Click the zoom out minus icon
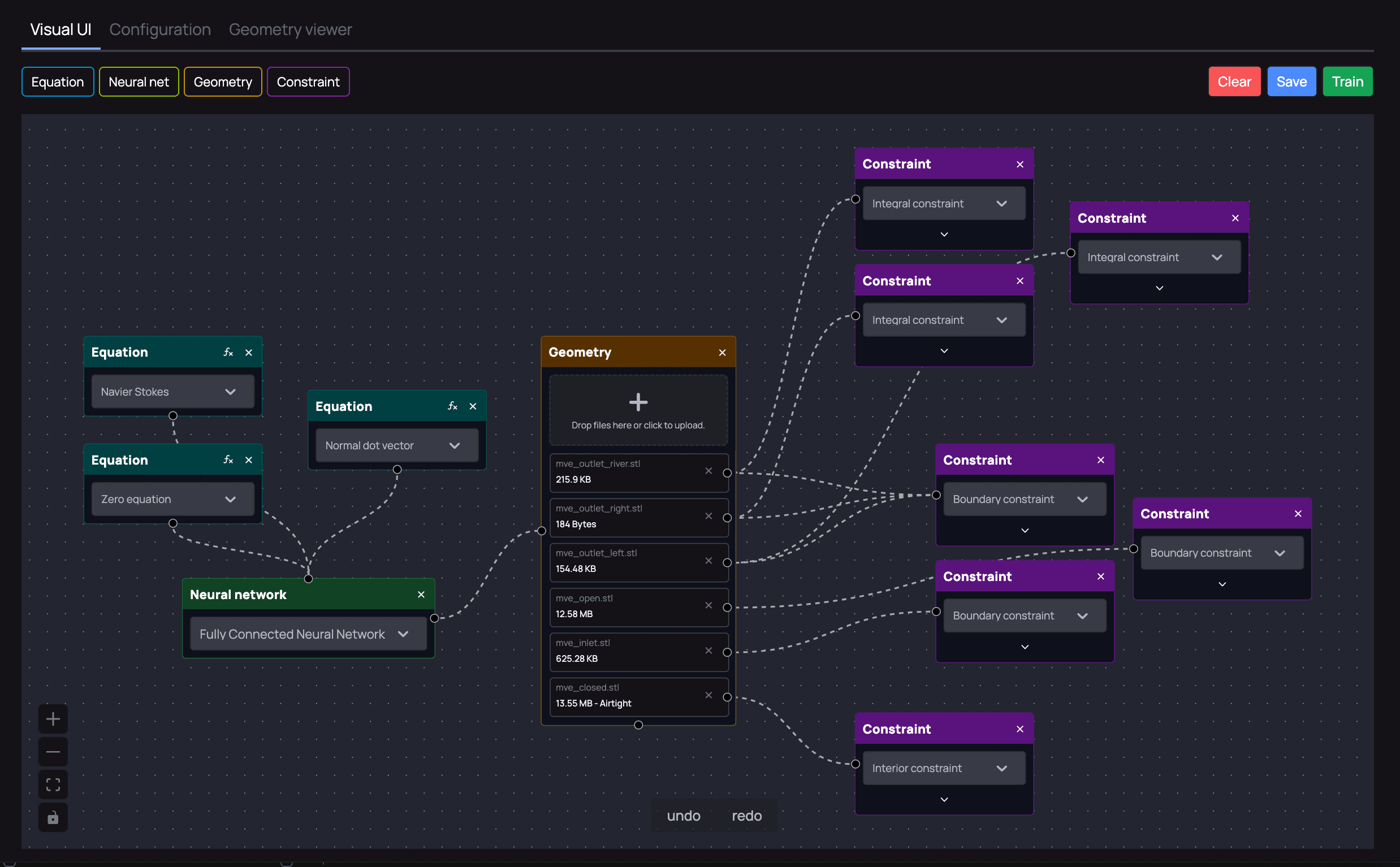Viewport: 1400px width, 867px height. point(53,751)
